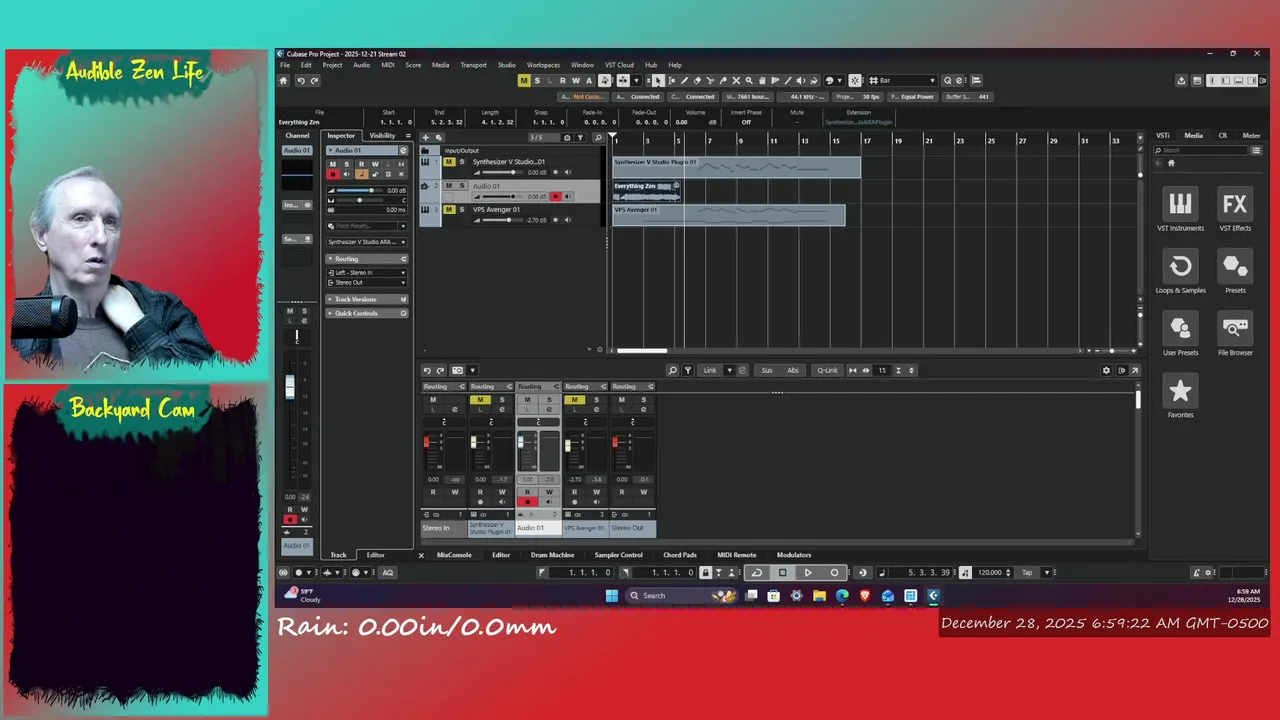Click the Add Track plus button

click(x=426, y=137)
